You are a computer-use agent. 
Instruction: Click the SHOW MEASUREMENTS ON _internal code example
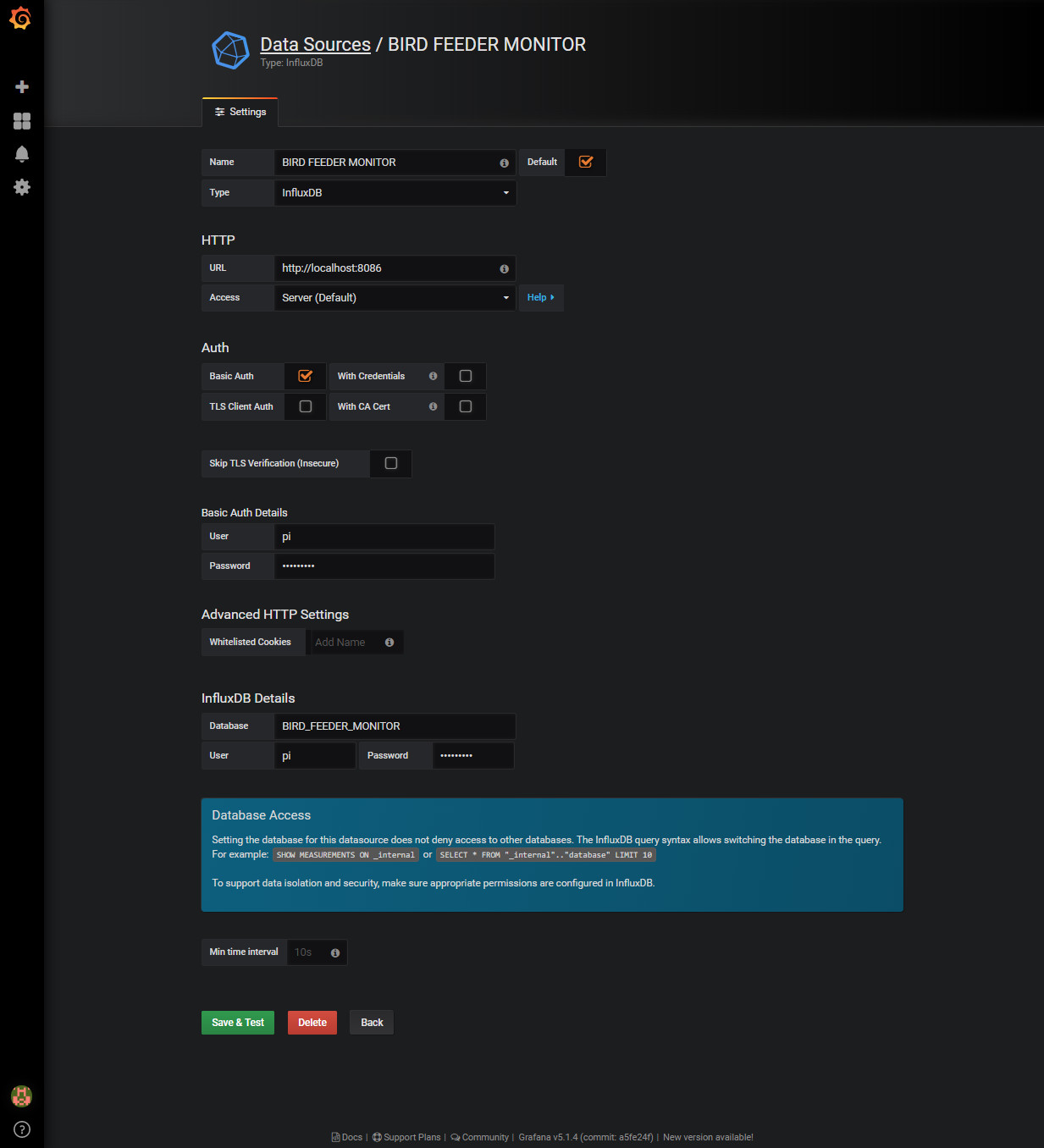coord(345,855)
